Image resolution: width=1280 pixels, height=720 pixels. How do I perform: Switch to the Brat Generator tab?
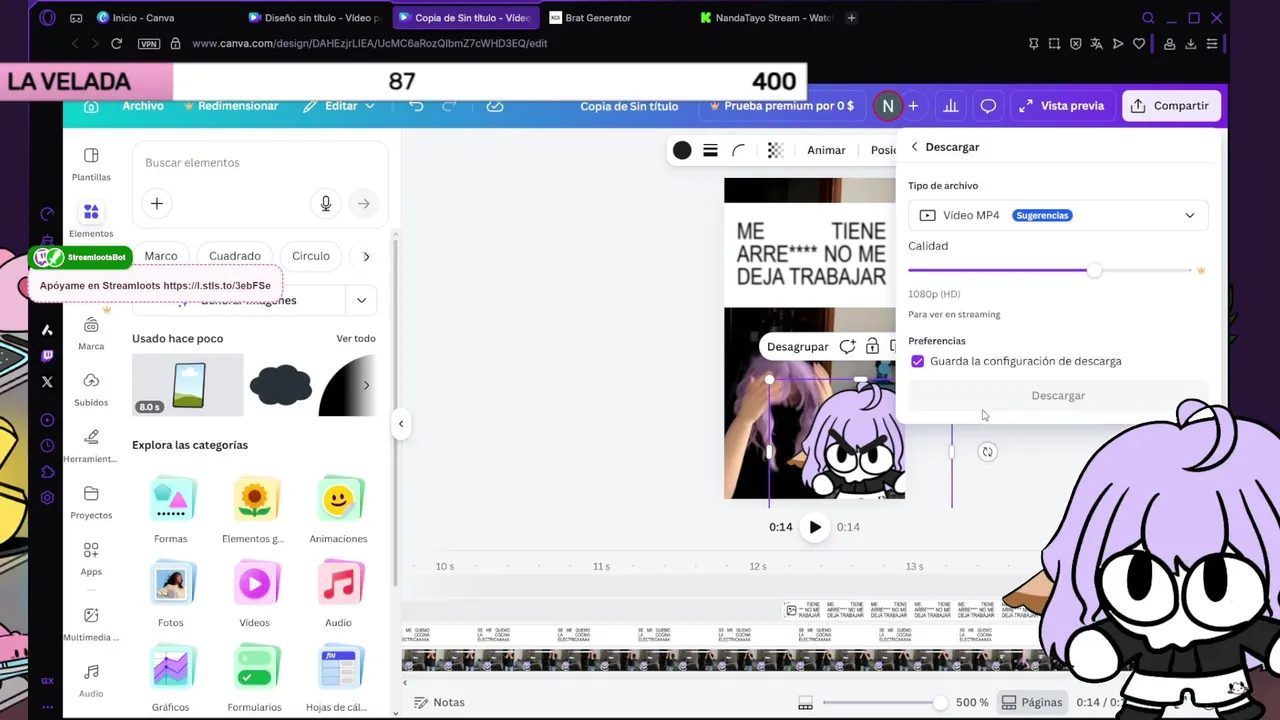tap(597, 18)
